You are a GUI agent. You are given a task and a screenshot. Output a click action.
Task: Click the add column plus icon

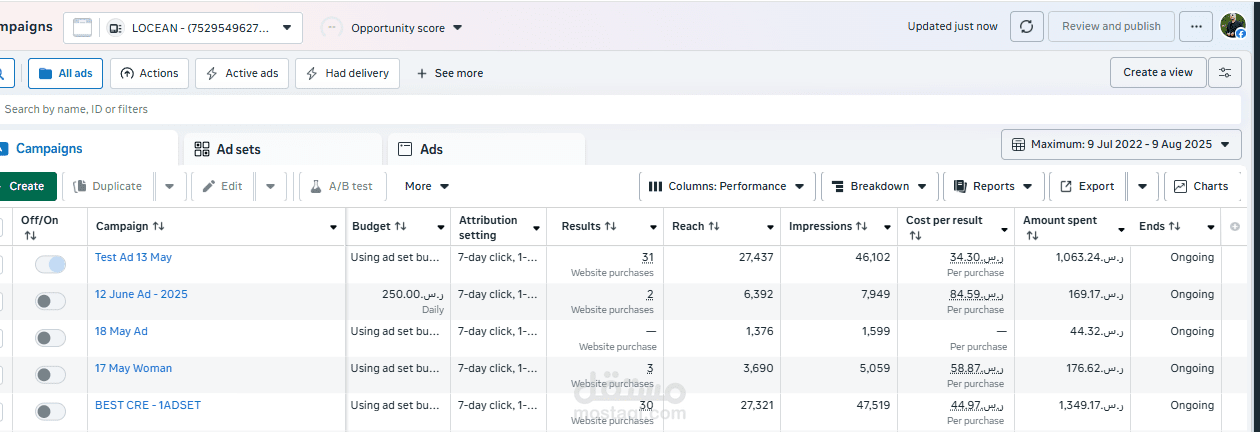click(x=1235, y=227)
